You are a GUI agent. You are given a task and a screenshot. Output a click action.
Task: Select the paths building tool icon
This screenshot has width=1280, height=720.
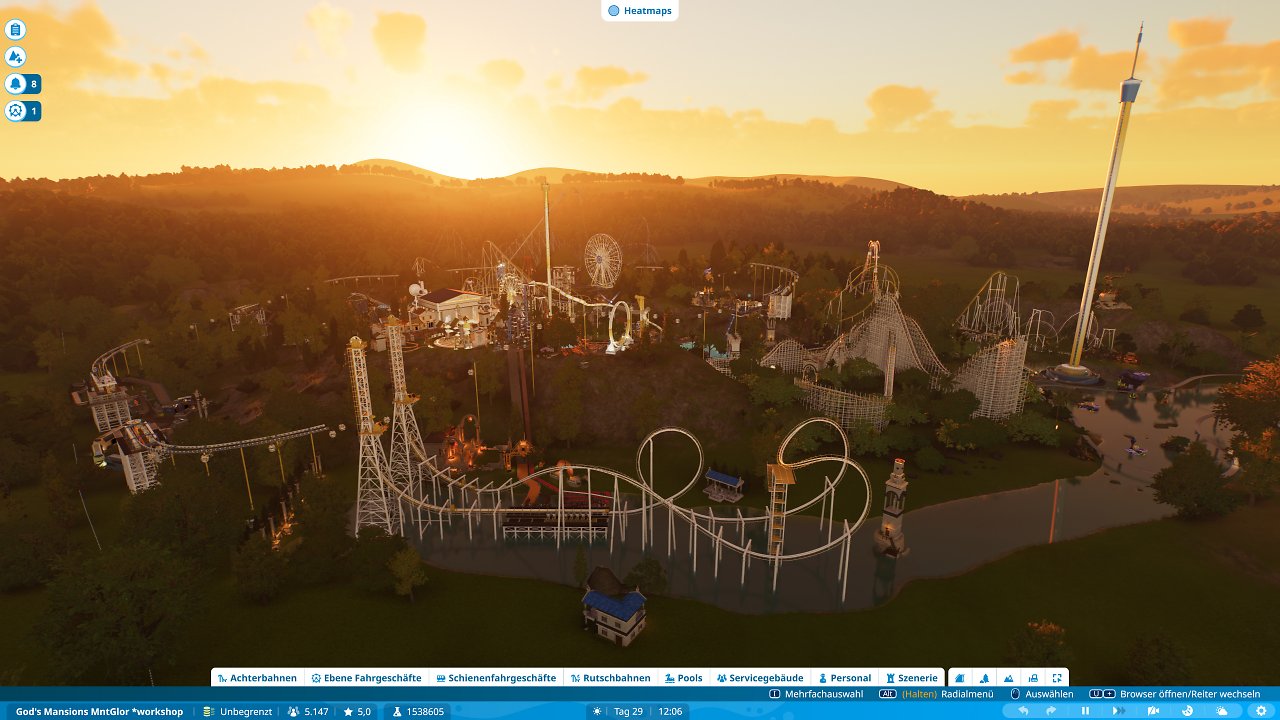pyautogui.click(x=960, y=678)
